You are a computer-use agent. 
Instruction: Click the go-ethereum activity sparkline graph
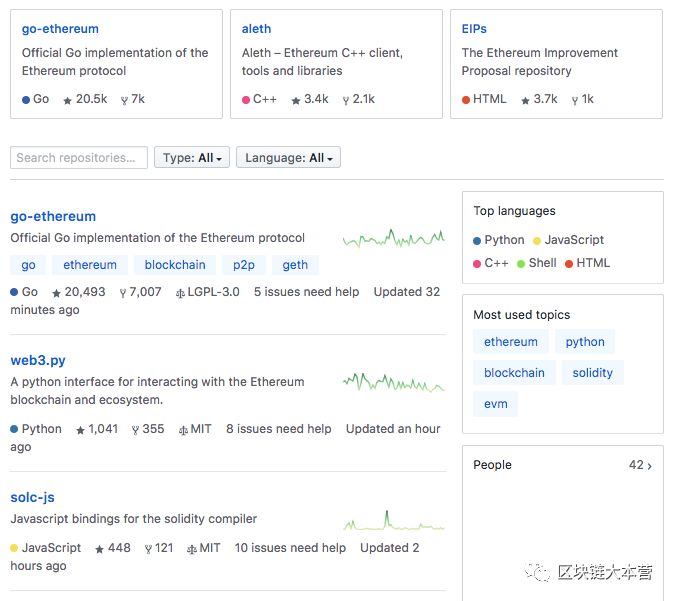click(x=393, y=239)
